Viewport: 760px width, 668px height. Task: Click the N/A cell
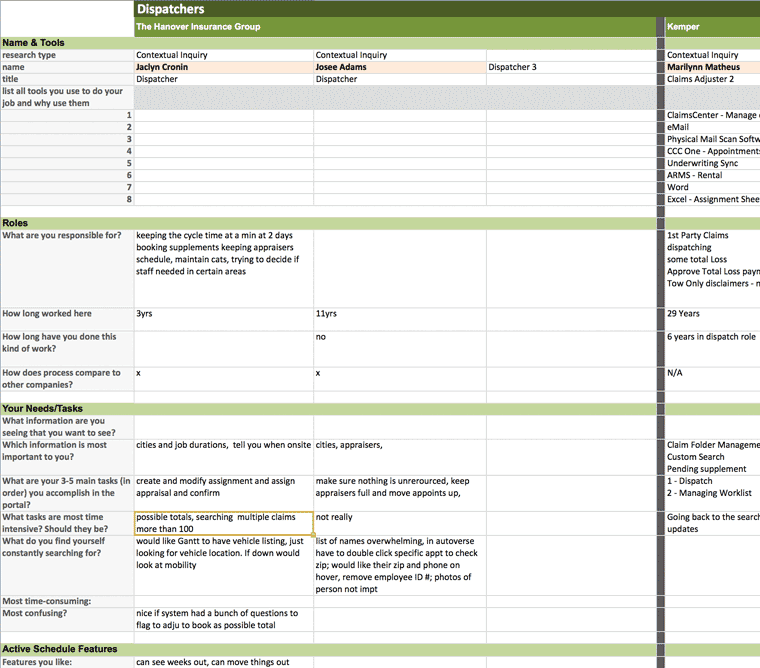tap(712, 379)
